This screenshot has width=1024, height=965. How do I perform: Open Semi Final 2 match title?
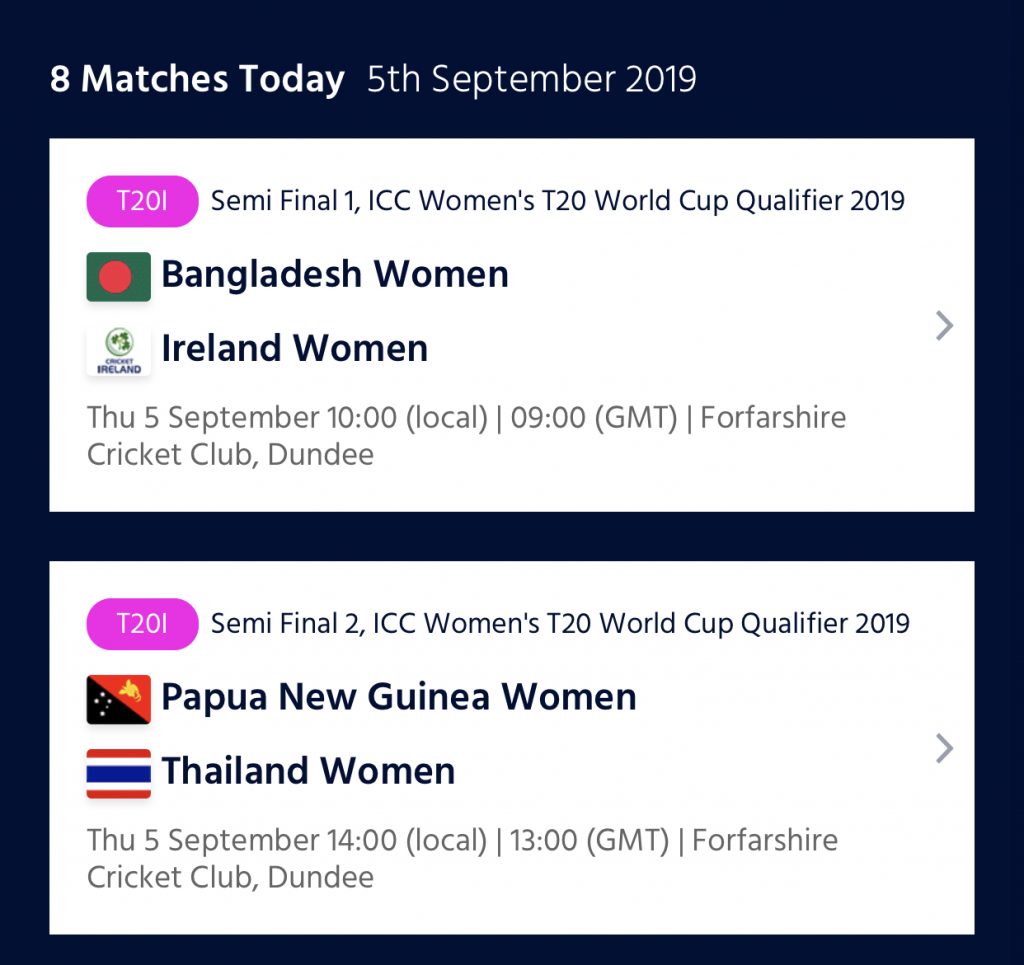click(560, 624)
